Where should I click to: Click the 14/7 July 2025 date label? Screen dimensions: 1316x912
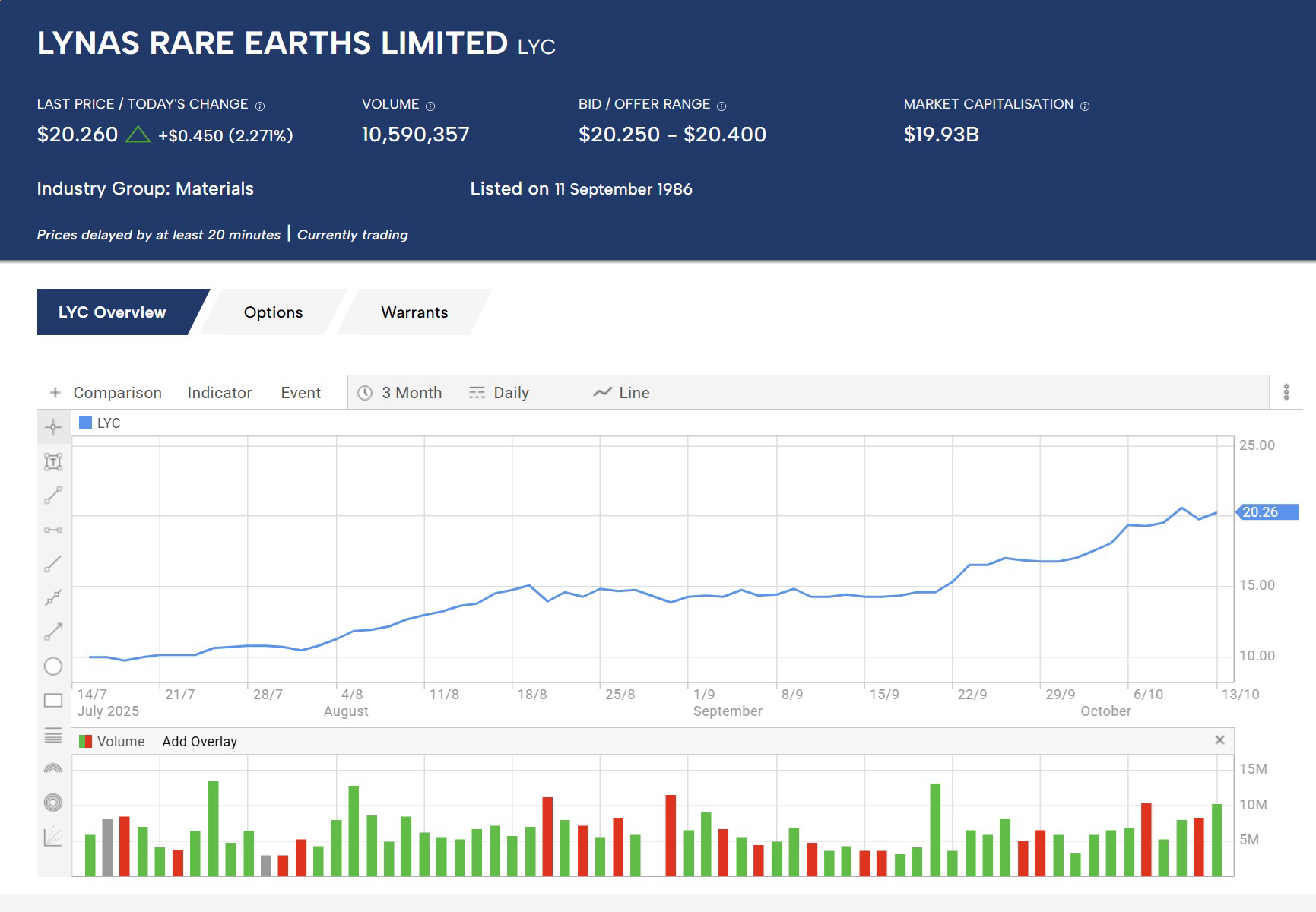pyautogui.click(x=108, y=703)
